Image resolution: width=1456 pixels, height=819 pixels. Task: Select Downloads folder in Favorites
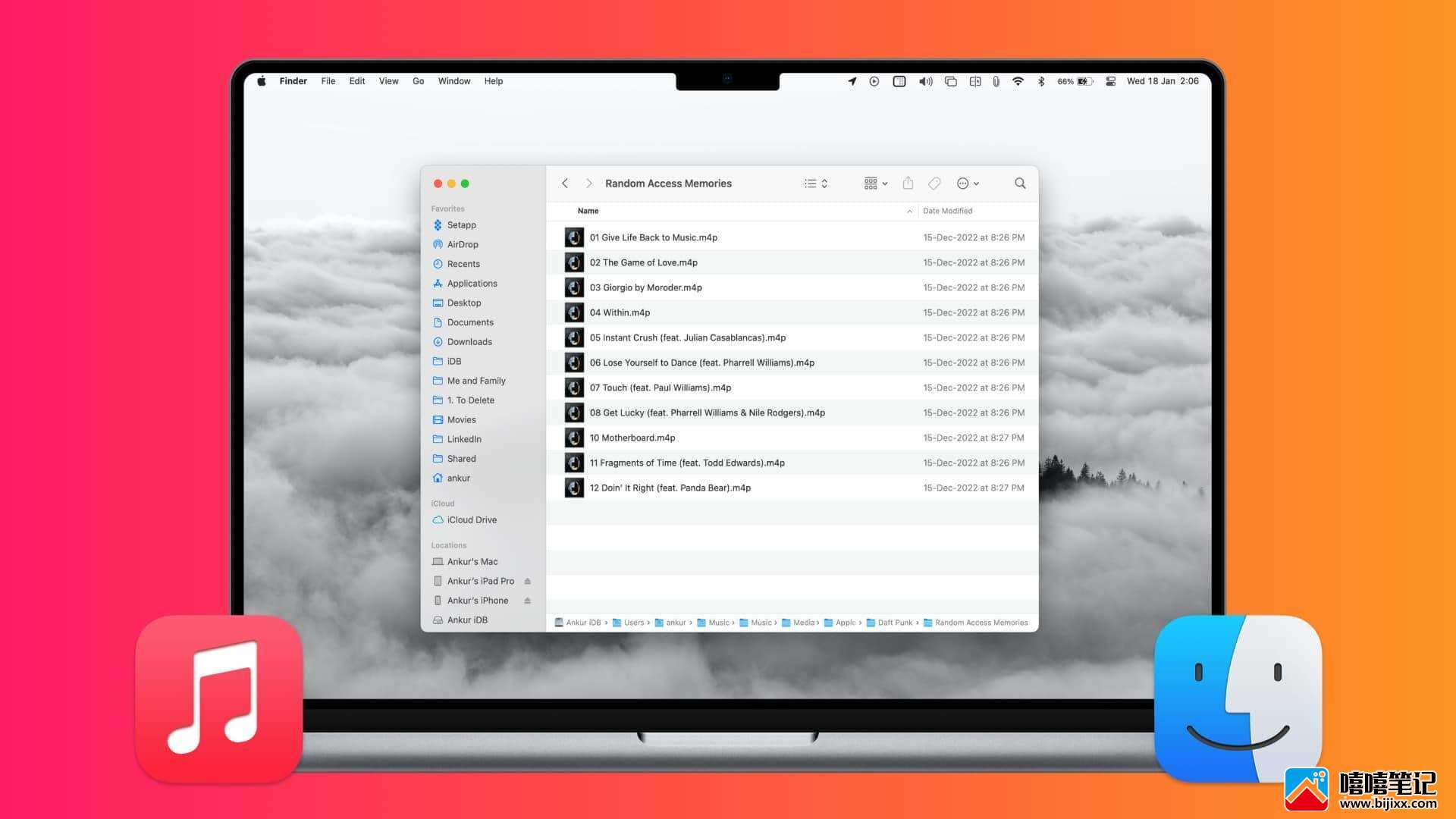pos(468,341)
